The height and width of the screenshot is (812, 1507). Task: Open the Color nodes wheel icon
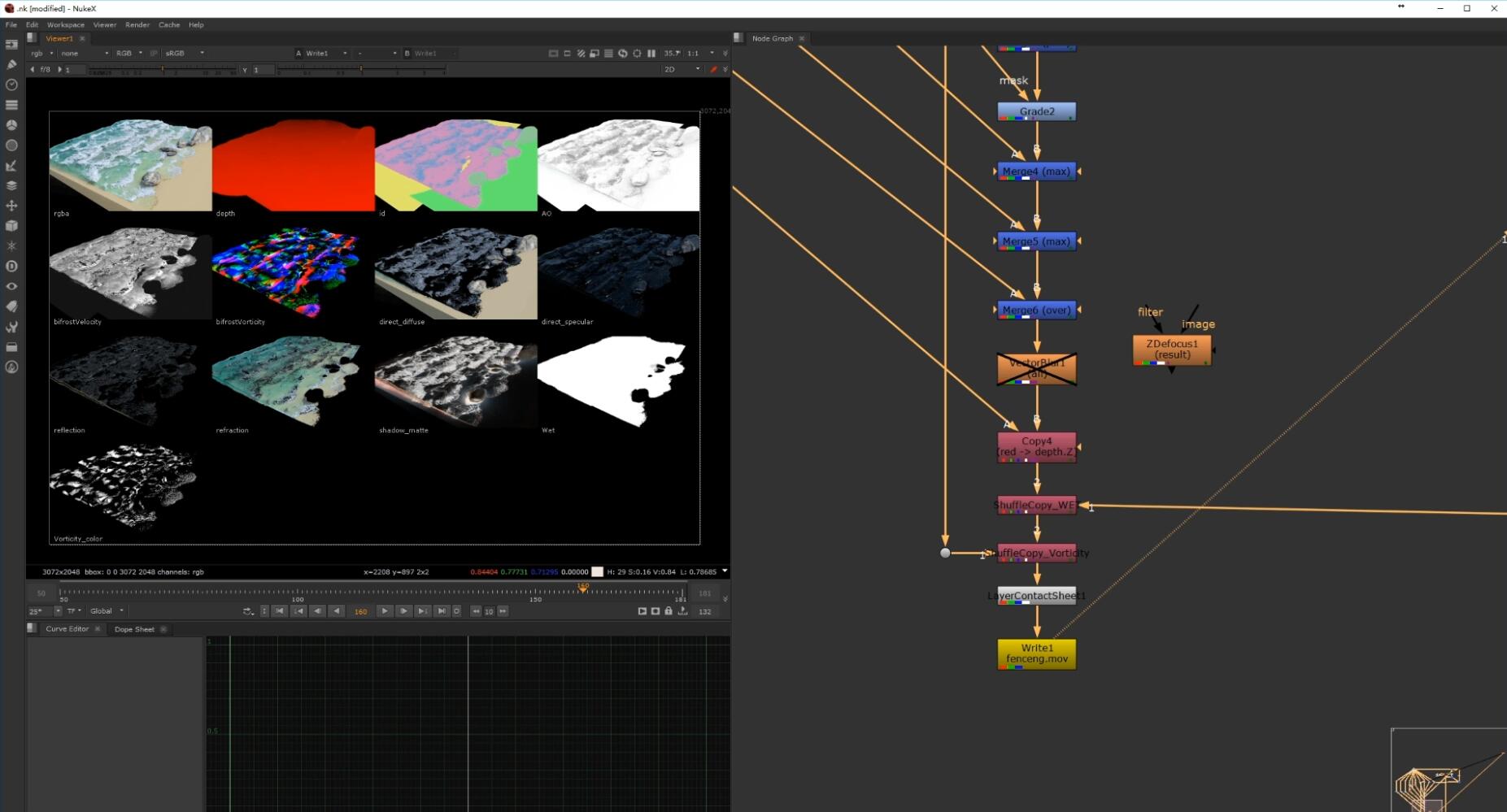[11, 125]
